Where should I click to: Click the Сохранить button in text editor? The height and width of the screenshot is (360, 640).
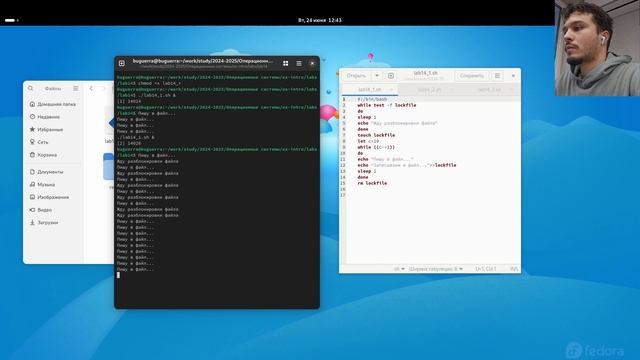click(471, 76)
